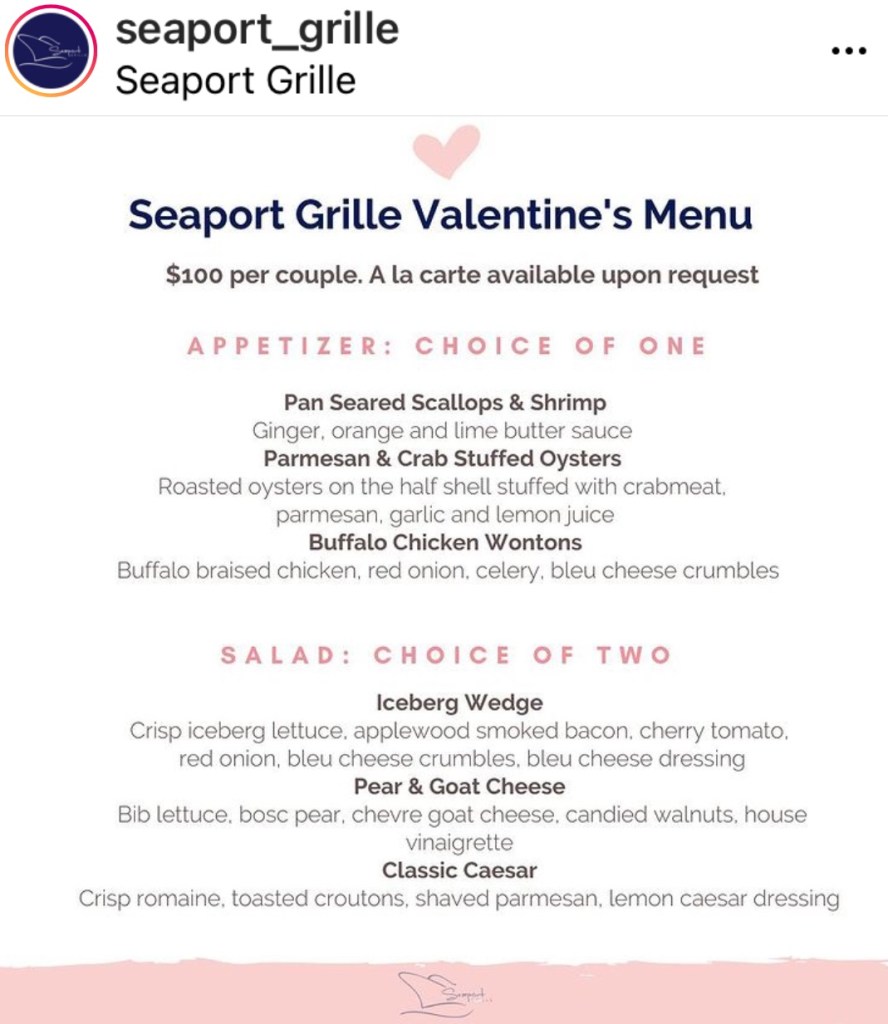The image size is (888, 1024).
Task: Select the Parmesan & Crab Stuffed Oysters item
Action: click(442, 459)
